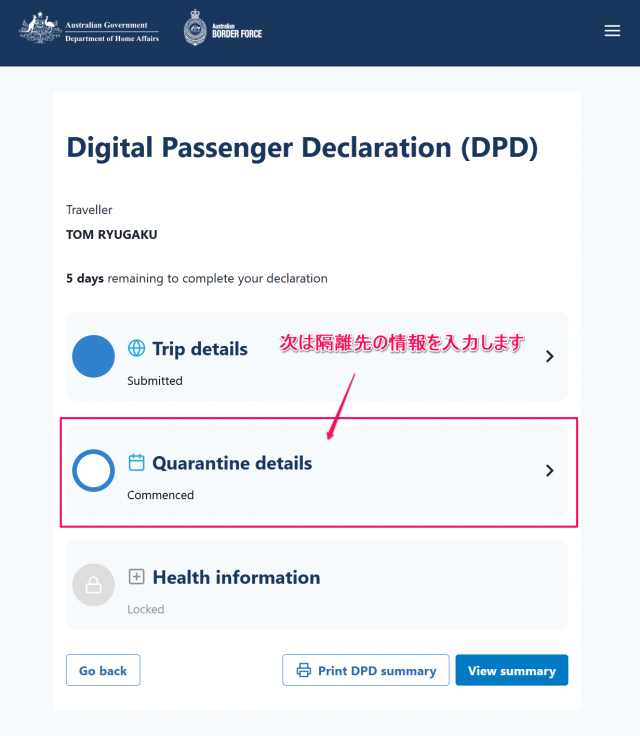Click the calendar icon beside Quarantine details
This screenshot has width=640, height=736.
tap(137, 462)
